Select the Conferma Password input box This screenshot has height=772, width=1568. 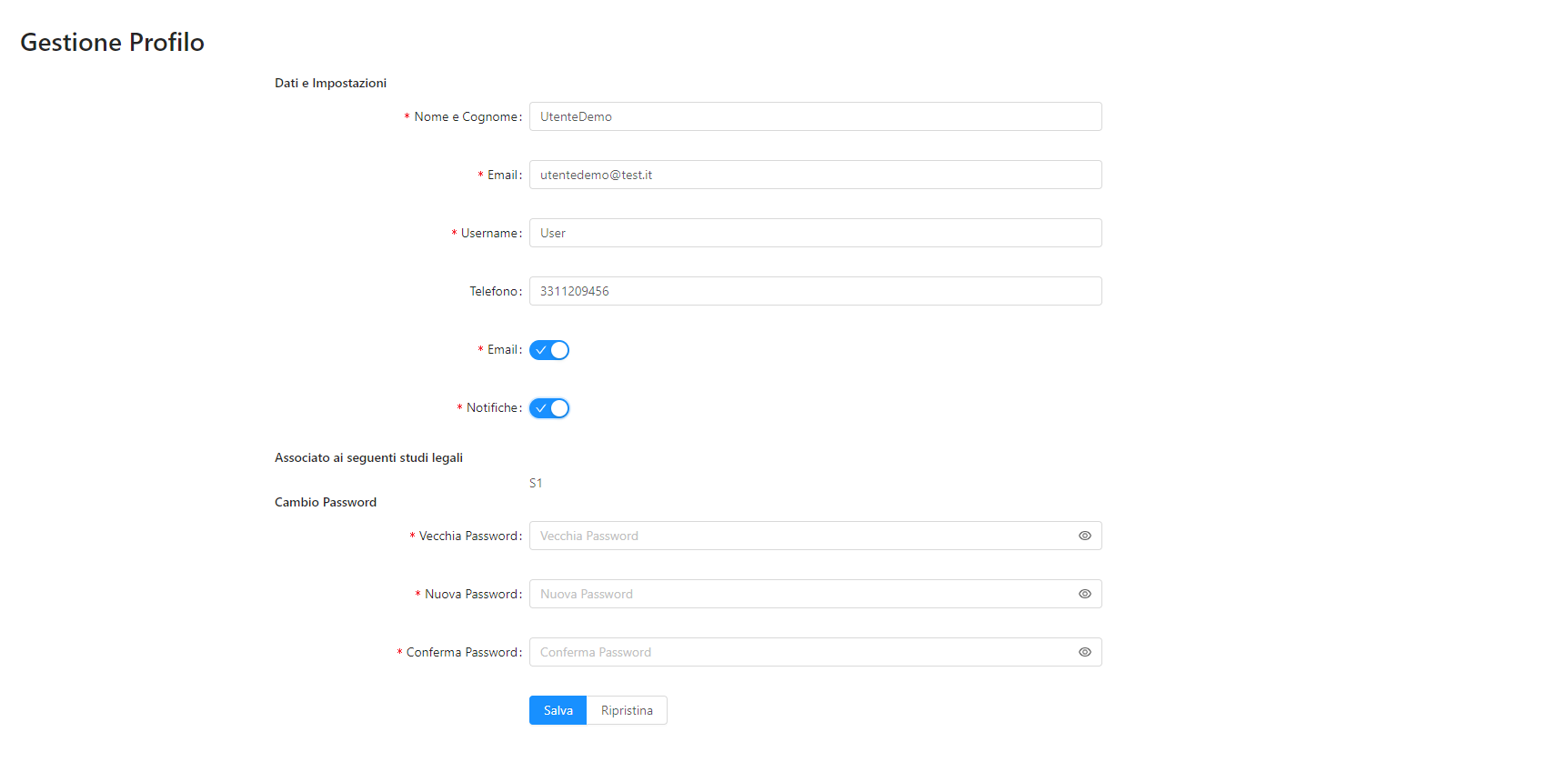(800, 652)
